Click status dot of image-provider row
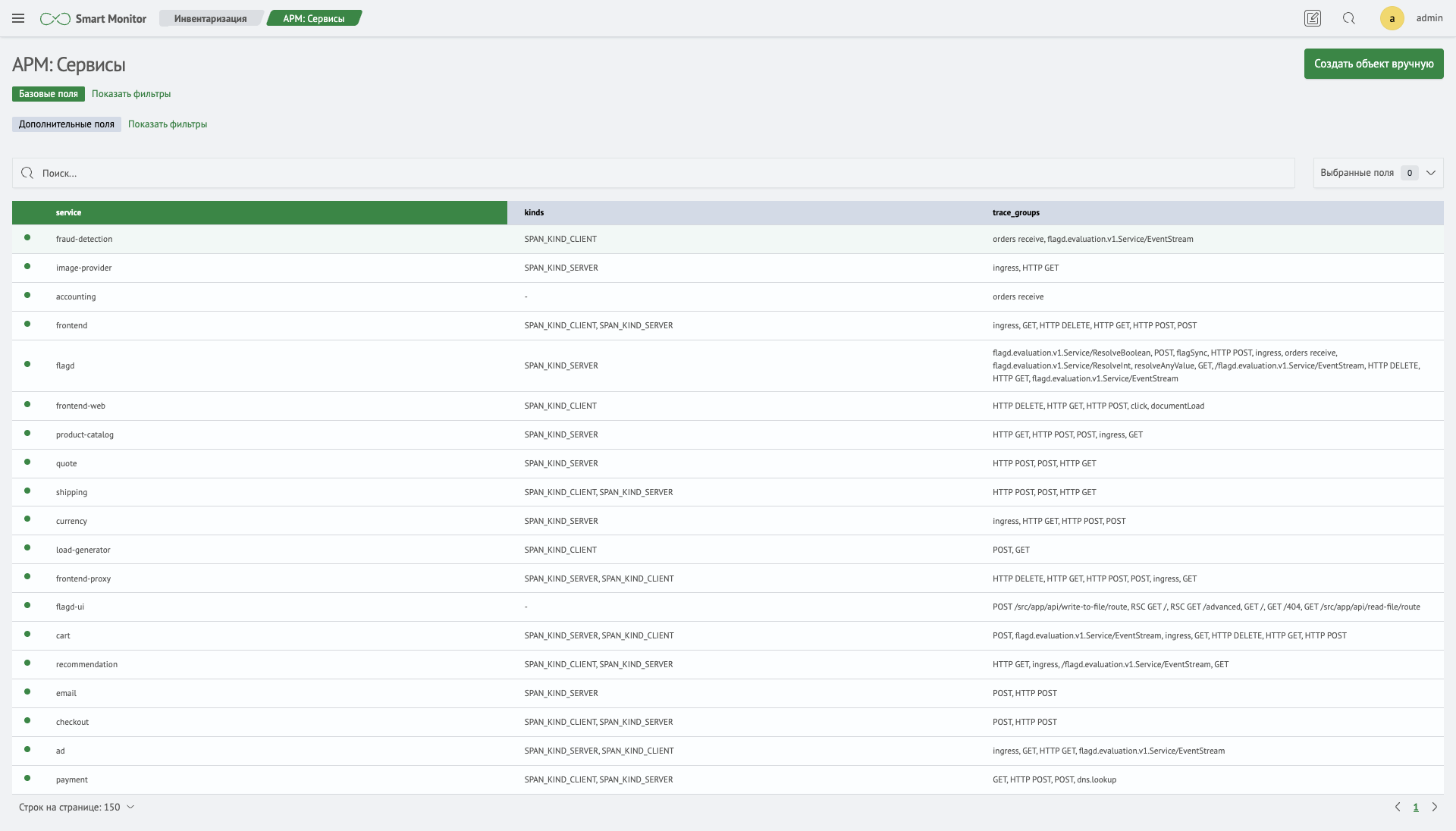Viewport: 1456px width, 831px height. click(27, 266)
